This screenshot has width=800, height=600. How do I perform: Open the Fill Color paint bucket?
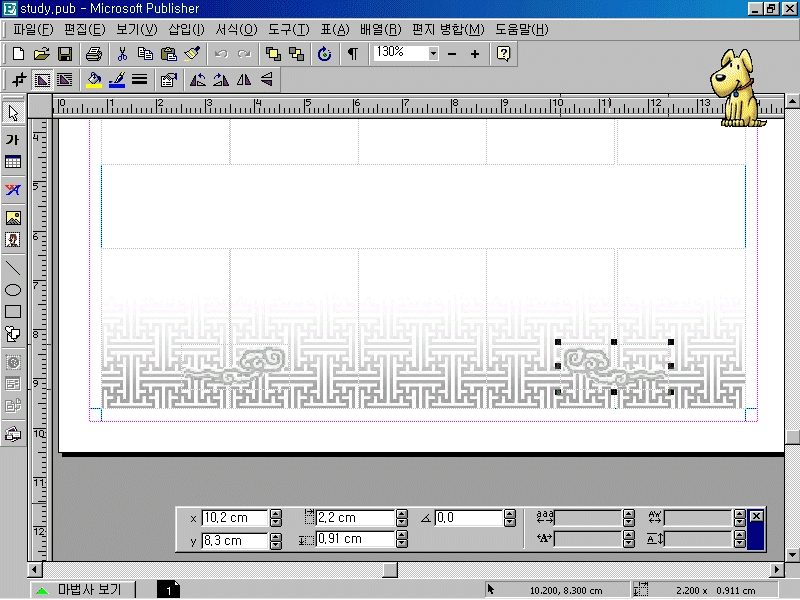[94, 80]
